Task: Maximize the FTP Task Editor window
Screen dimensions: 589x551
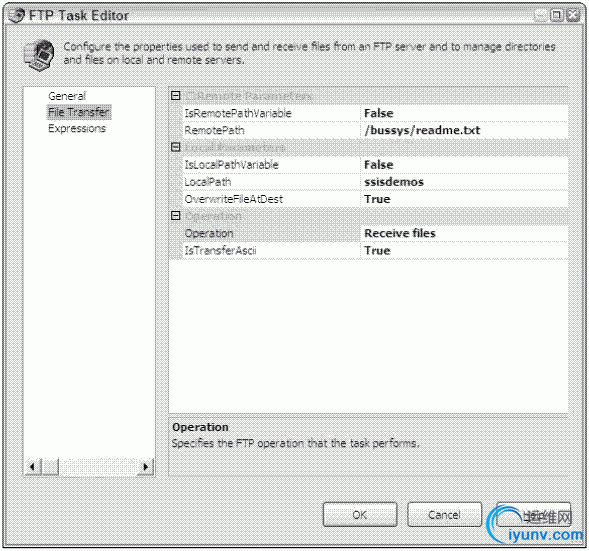Action: pyautogui.click(x=557, y=15)
